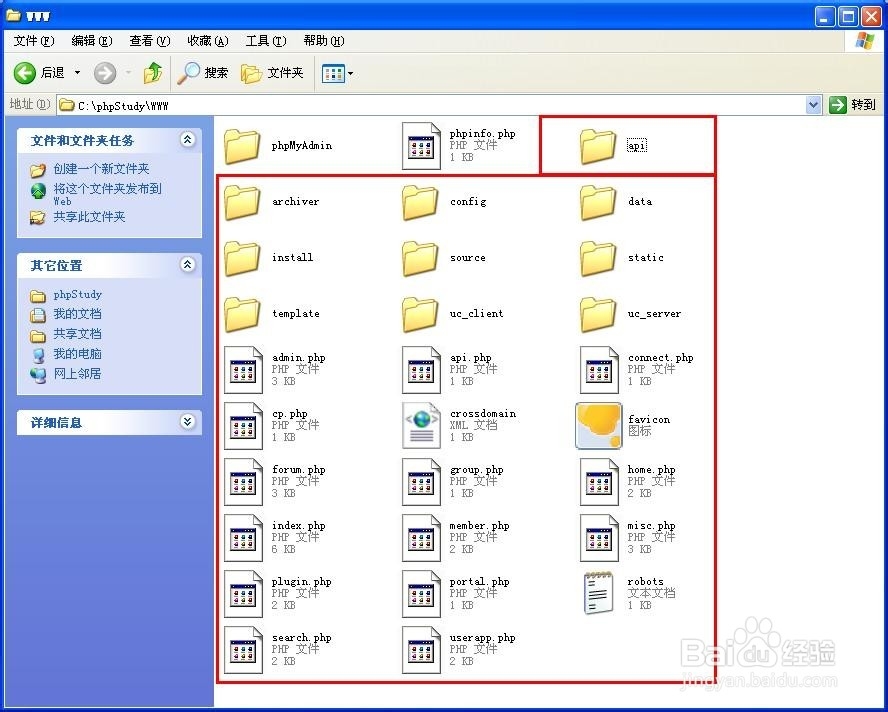Open the Help (帮助) menu
This screenshot has width=888, height=712.
pyautogui.click(x=323, y=41)
